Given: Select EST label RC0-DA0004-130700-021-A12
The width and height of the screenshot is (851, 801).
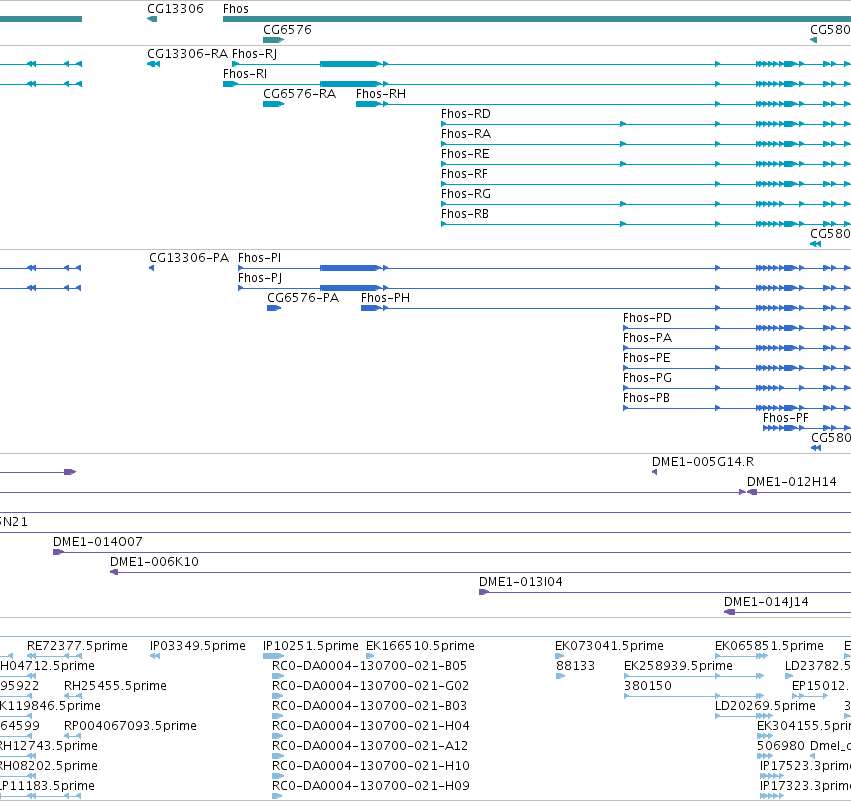Looking at the screenshot, I should (x=370, y=747).
